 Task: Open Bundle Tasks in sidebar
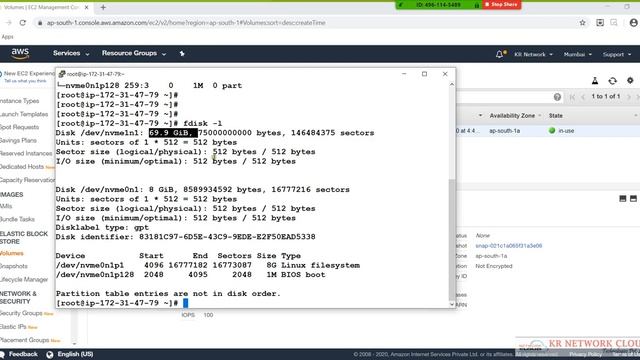pyautogui.click(x=17, y=219)
